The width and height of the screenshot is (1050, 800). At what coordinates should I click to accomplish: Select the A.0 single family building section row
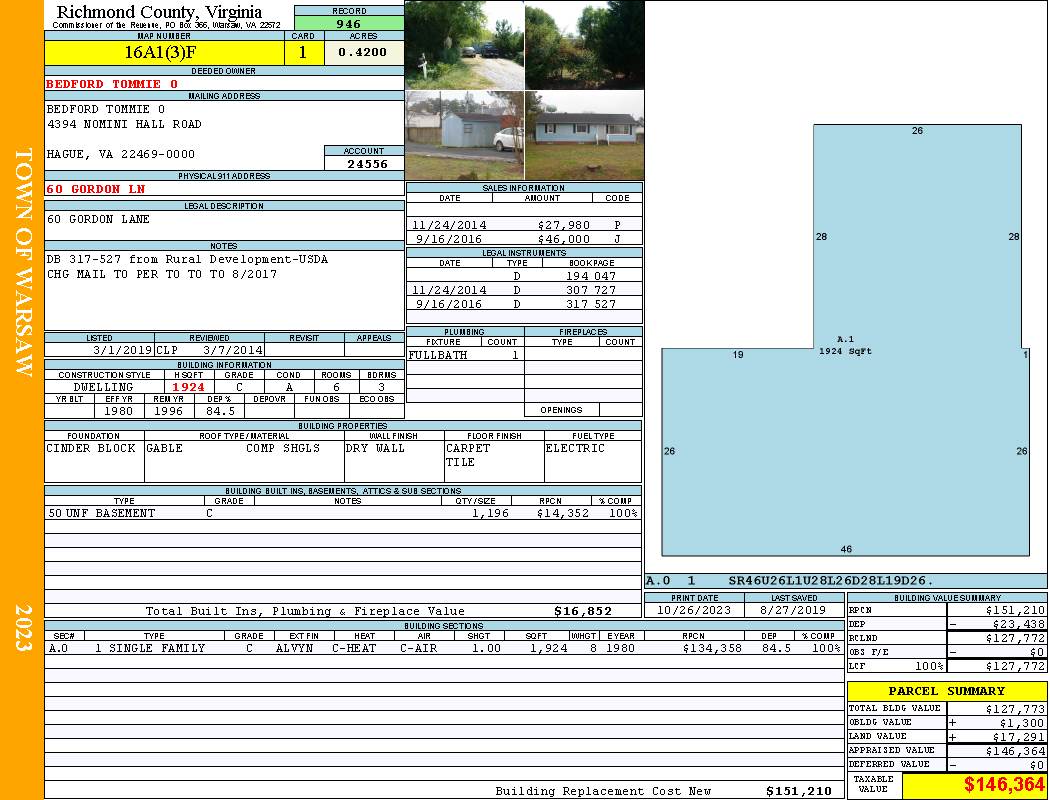point(443,648)
